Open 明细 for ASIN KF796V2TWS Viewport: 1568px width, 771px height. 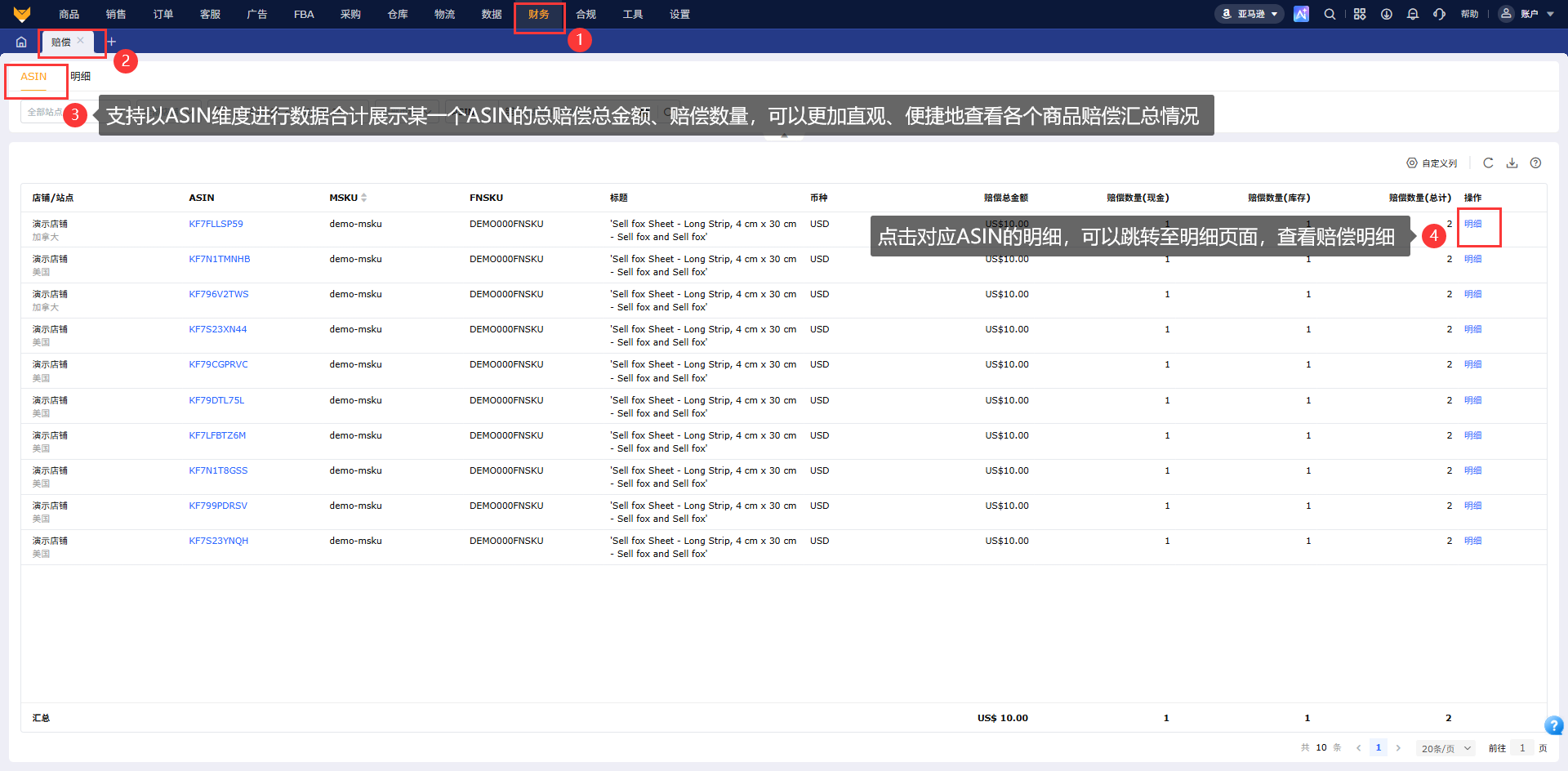[1472, 294]
